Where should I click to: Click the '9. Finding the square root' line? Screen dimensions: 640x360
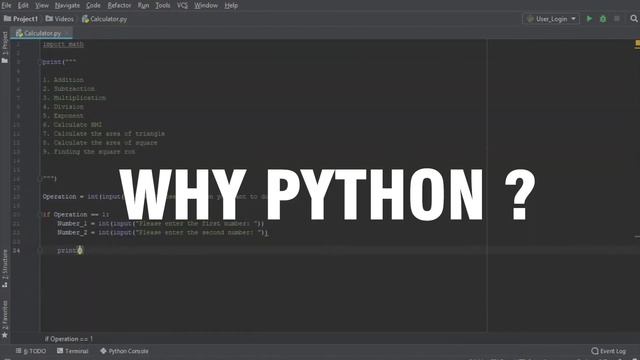pyautogui.click(x=89, y=151)
